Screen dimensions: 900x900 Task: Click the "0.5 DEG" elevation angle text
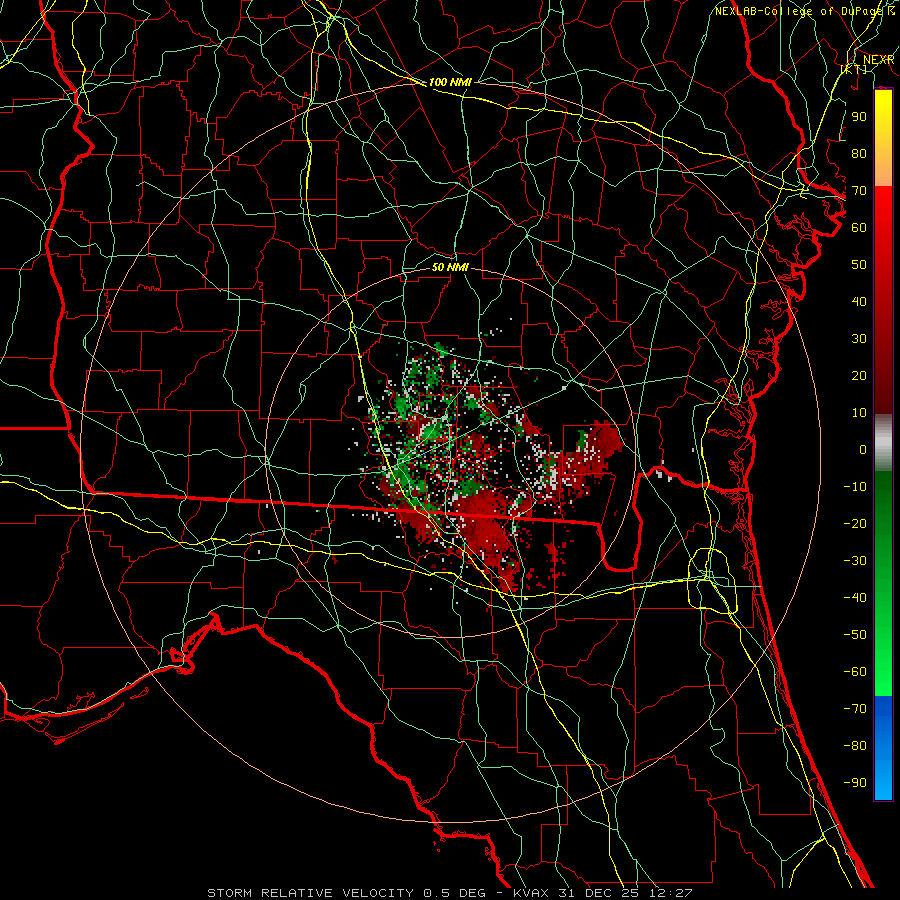tap(454, 893)
